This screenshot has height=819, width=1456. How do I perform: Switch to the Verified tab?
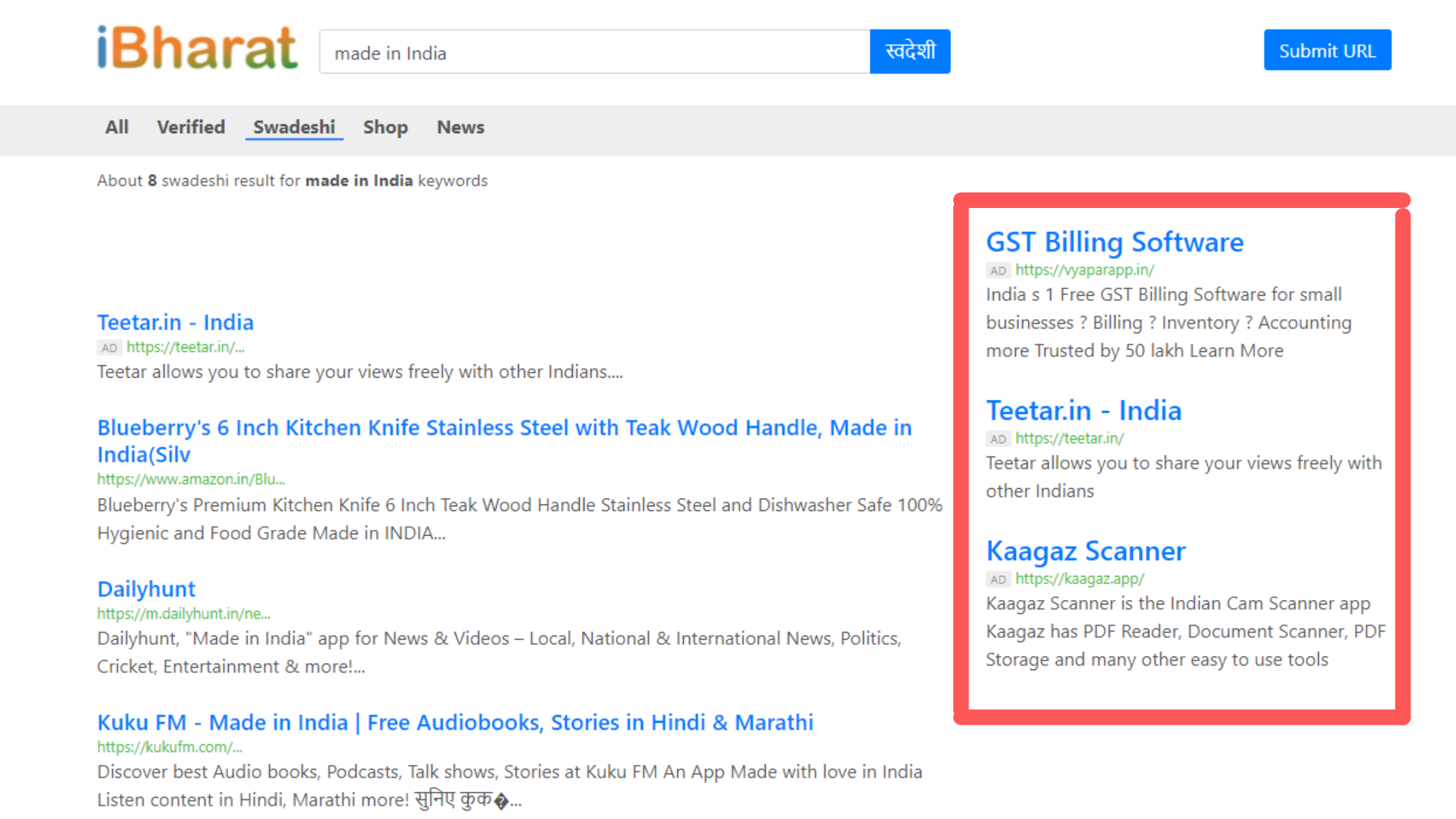191,127
